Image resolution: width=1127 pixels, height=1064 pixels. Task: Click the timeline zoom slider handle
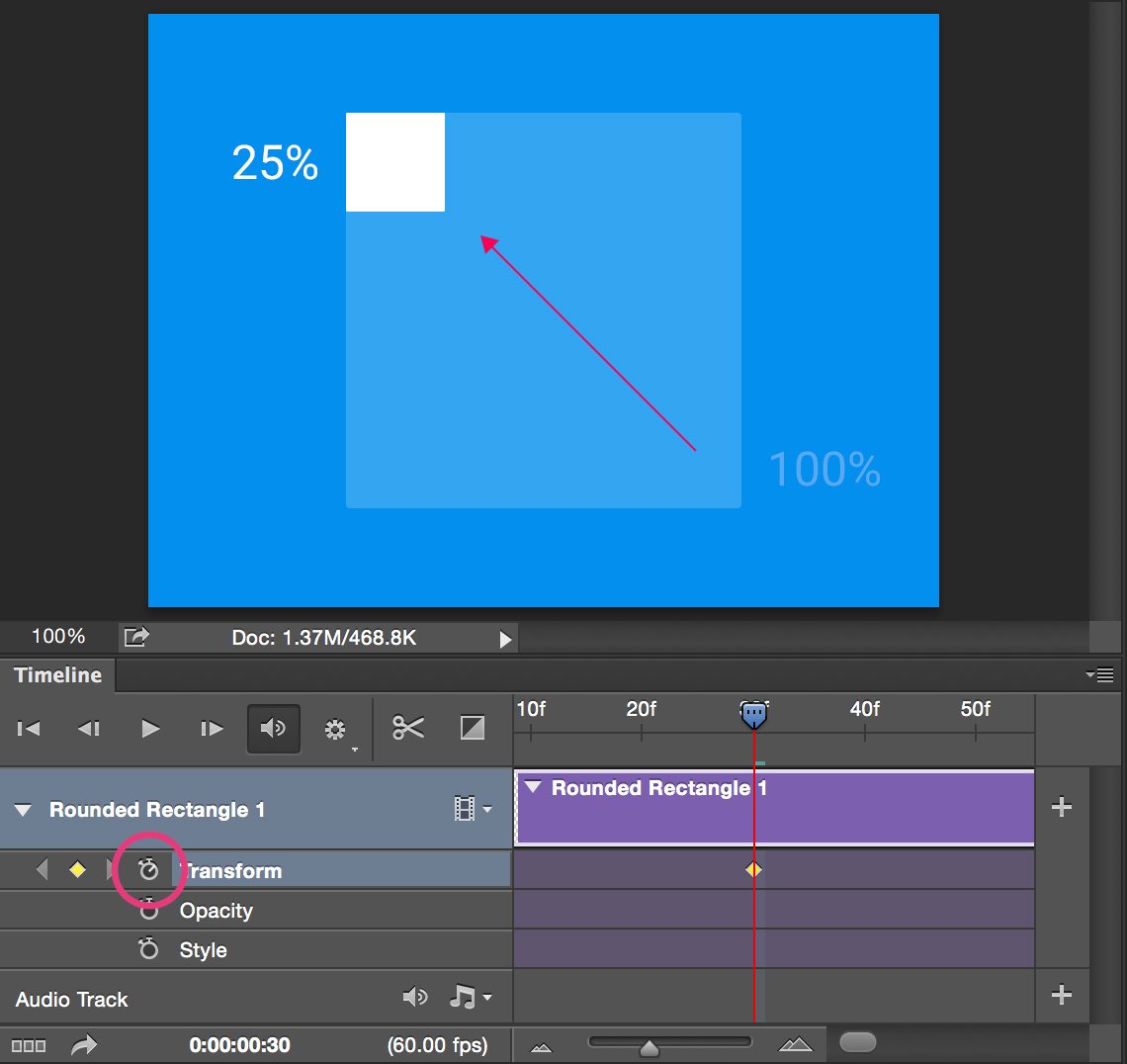coord(649,1047)
